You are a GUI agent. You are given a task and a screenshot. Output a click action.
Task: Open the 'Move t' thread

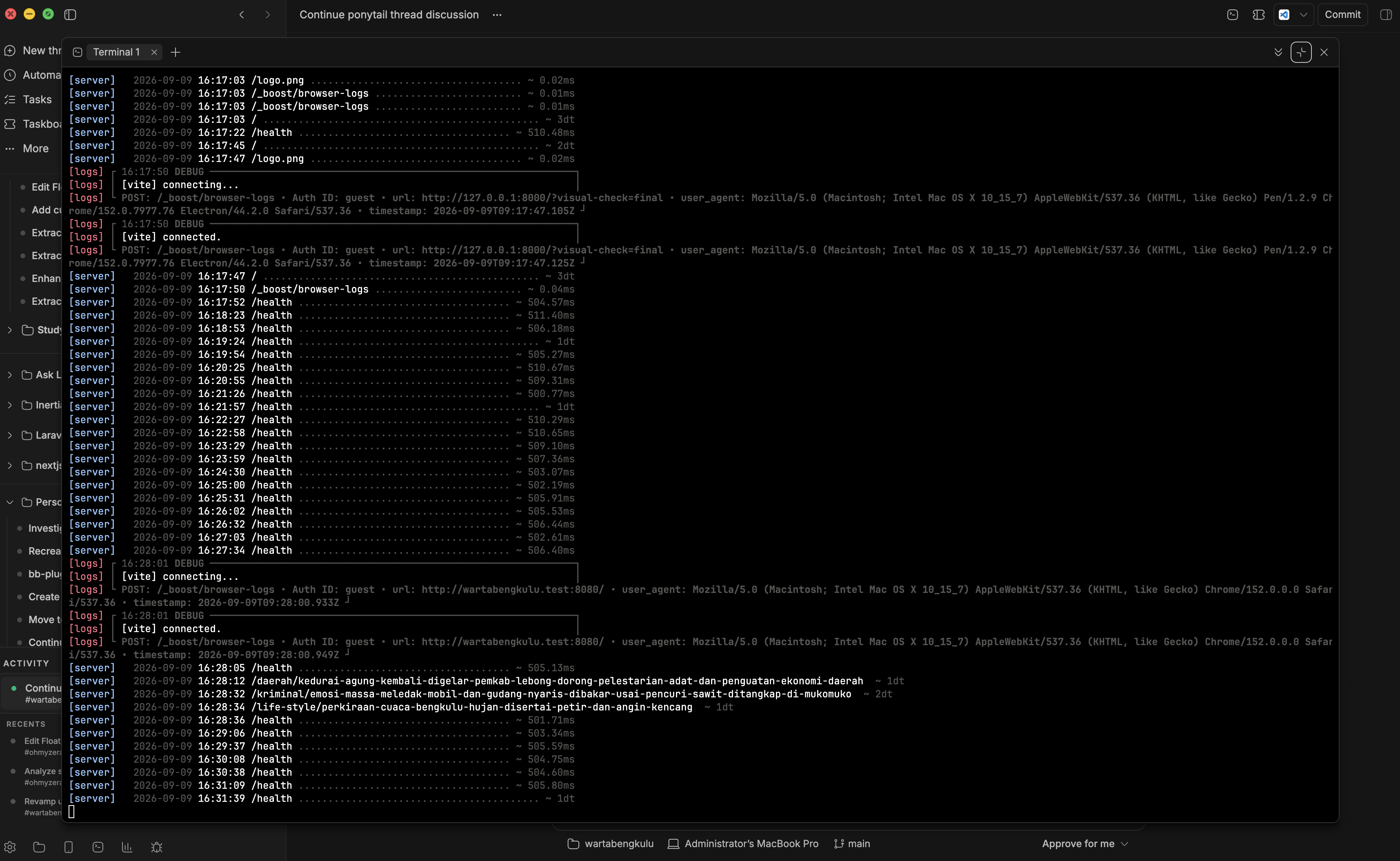click(x=44, y=619)
